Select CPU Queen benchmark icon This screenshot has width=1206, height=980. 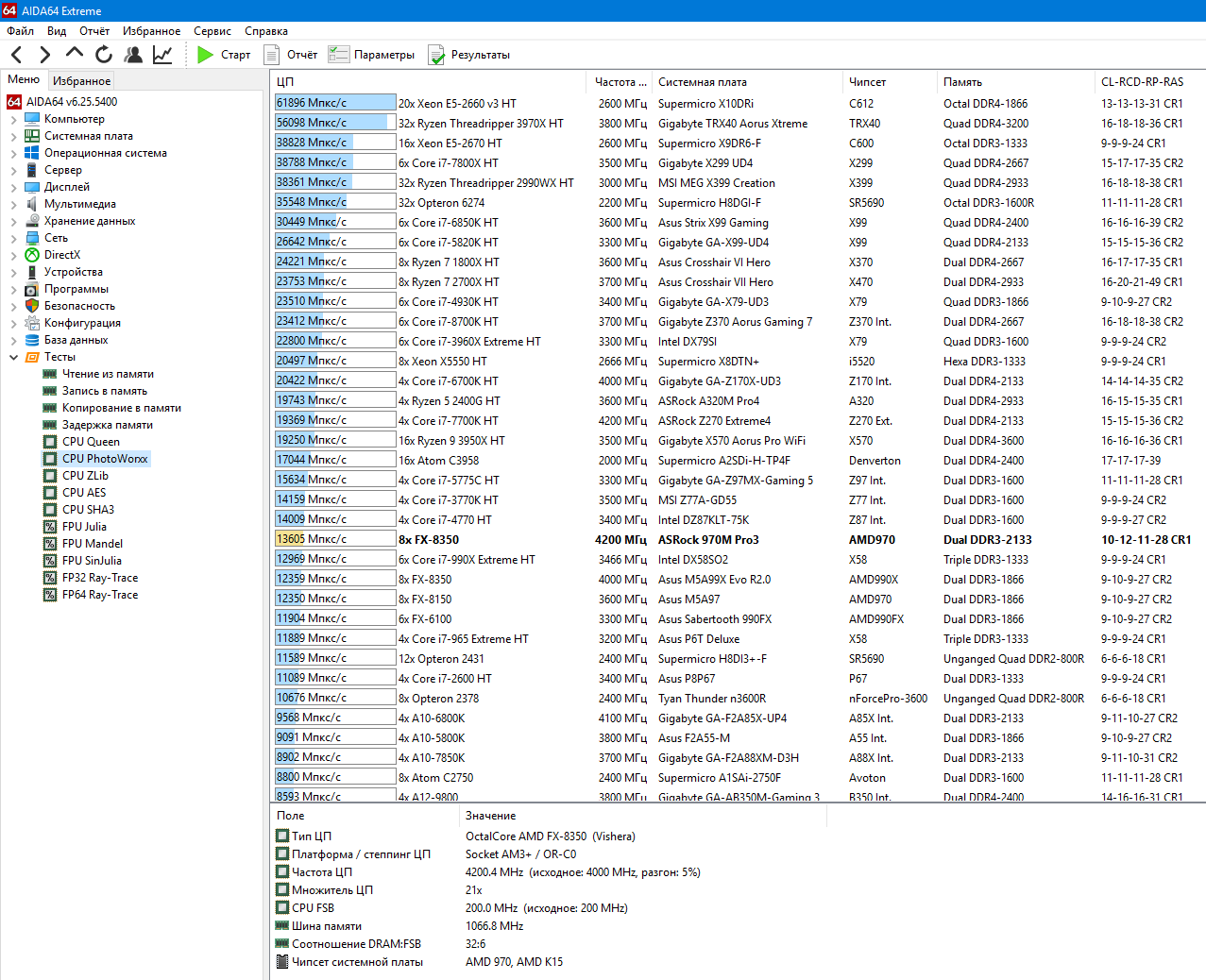pyautogui.click(x=50, y=442)
